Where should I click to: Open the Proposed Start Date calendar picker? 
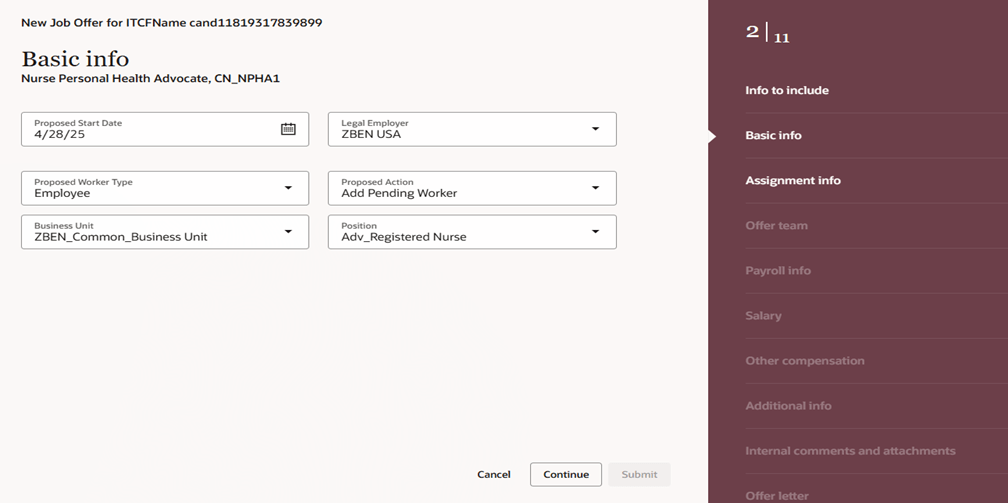pyautogui.click(x=288, y=129)
